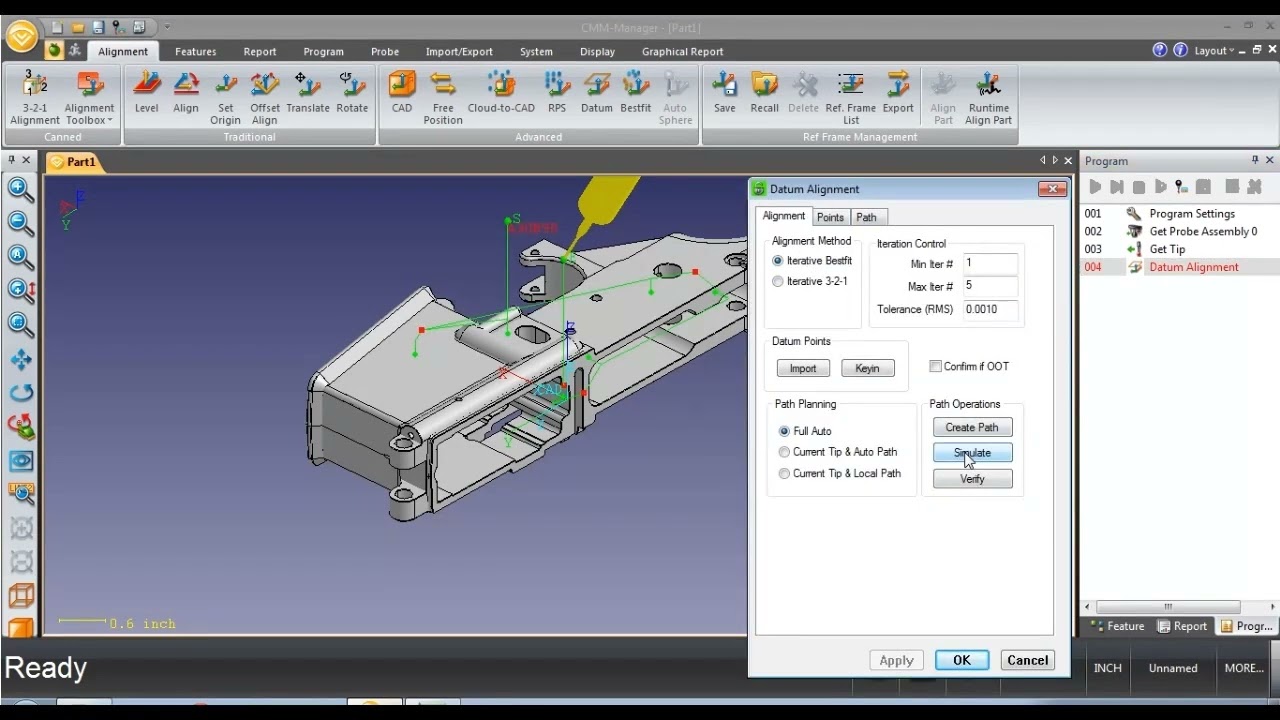The width and height of the screenshot is (1280, 720).
Task: Click the Align tool in Traditional group
Action: click(186, 93)
